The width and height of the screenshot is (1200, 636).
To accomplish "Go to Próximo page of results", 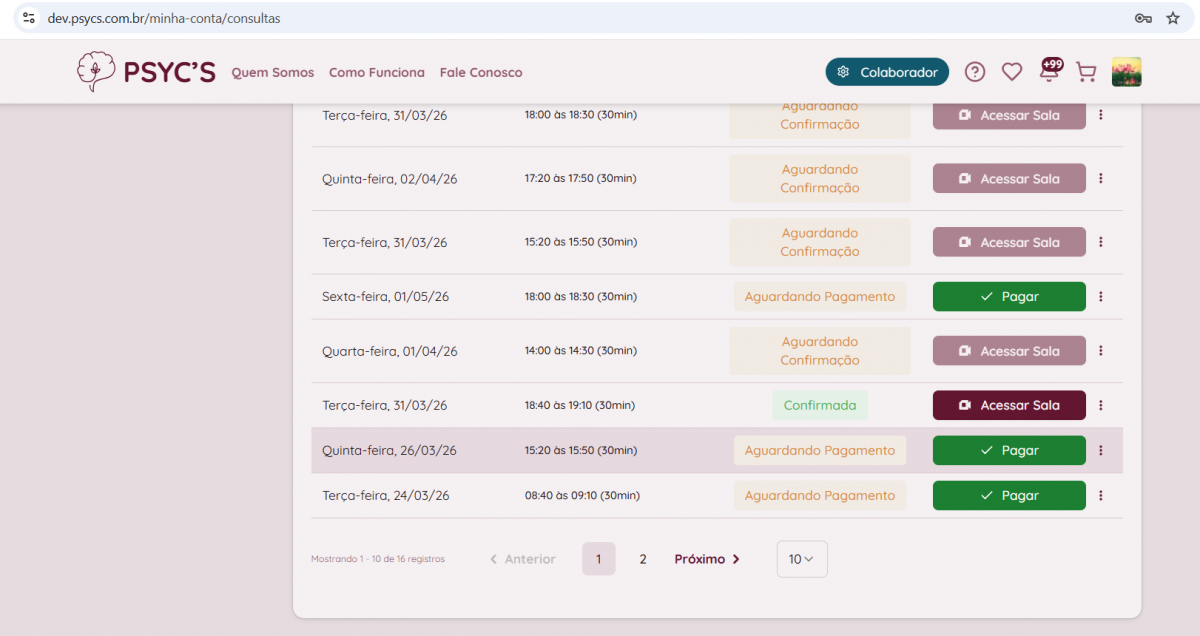I will (707, 559).
